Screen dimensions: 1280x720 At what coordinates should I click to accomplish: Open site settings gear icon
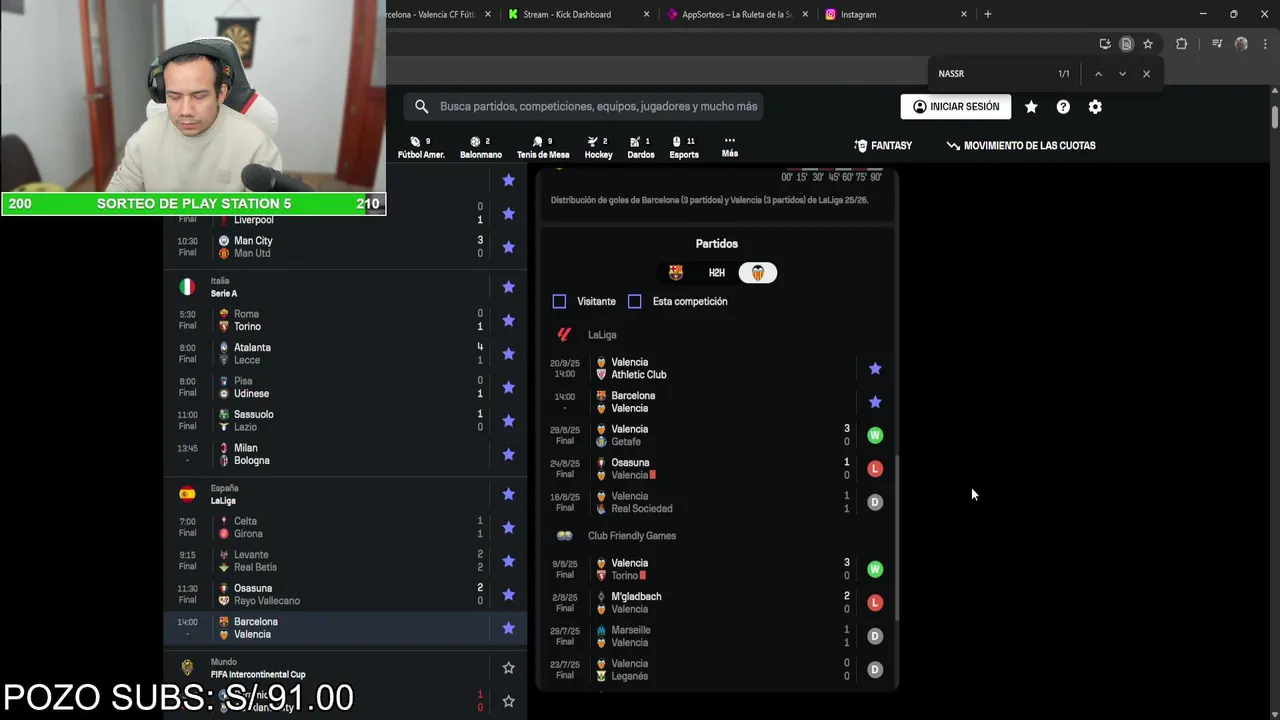click(1095, 107)
